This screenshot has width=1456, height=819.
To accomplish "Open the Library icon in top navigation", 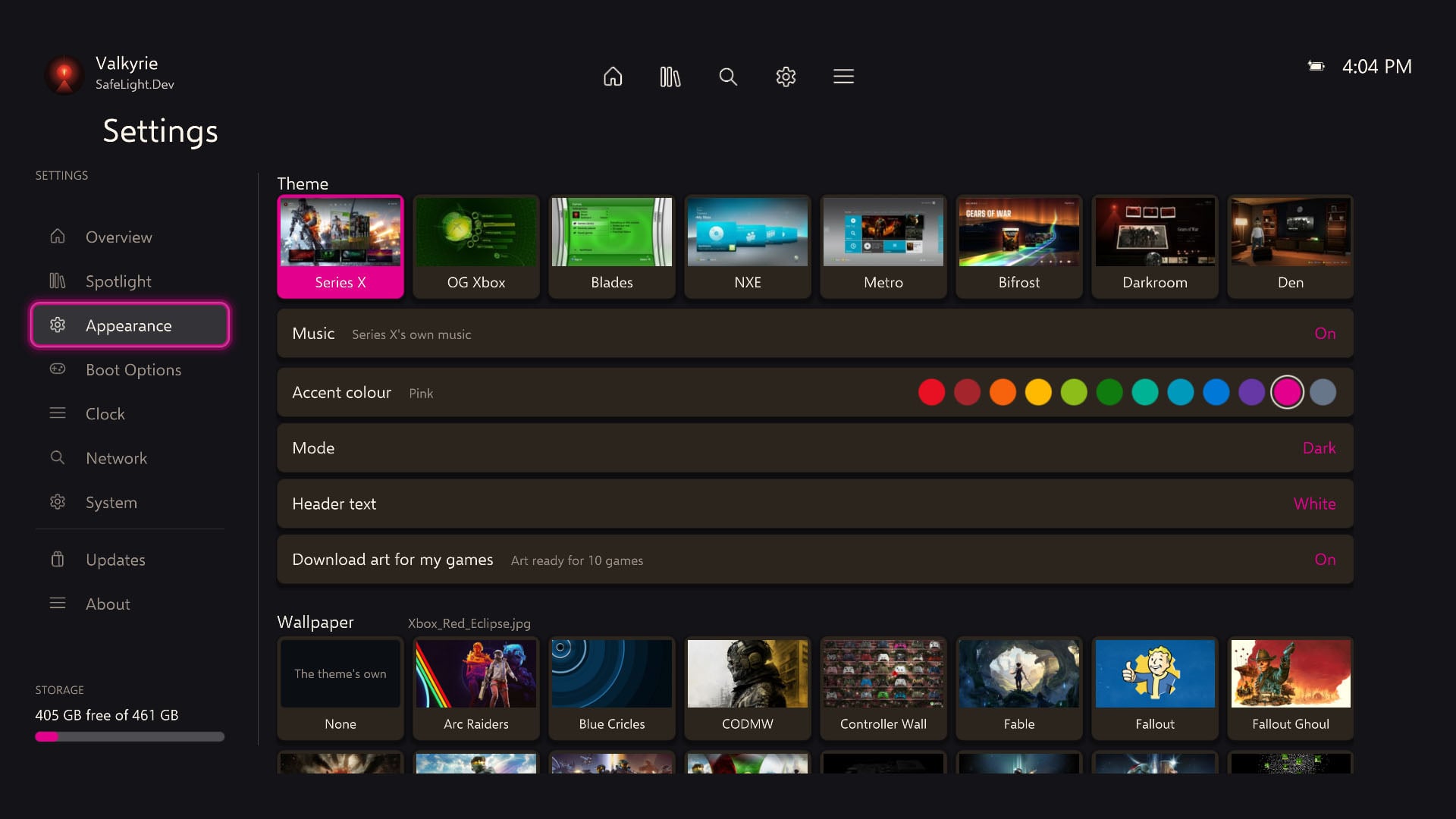I will 670,77.
